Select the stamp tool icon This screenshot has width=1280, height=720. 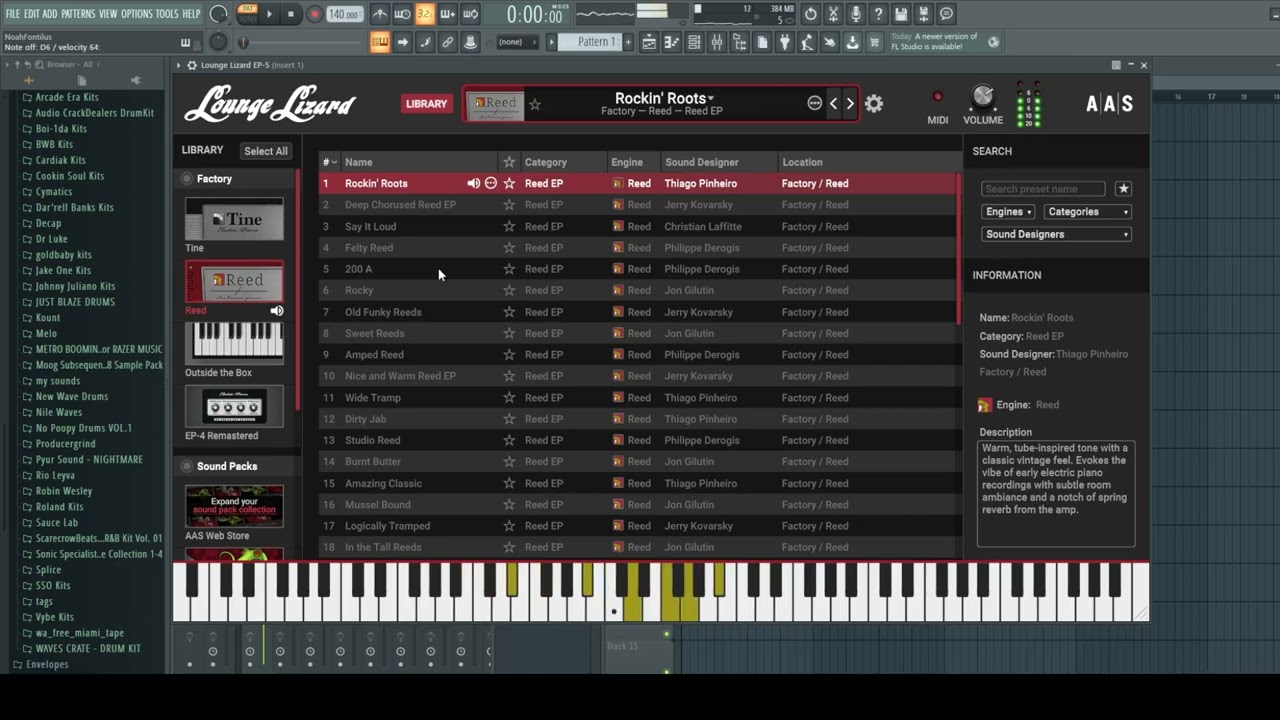[470, 42]
